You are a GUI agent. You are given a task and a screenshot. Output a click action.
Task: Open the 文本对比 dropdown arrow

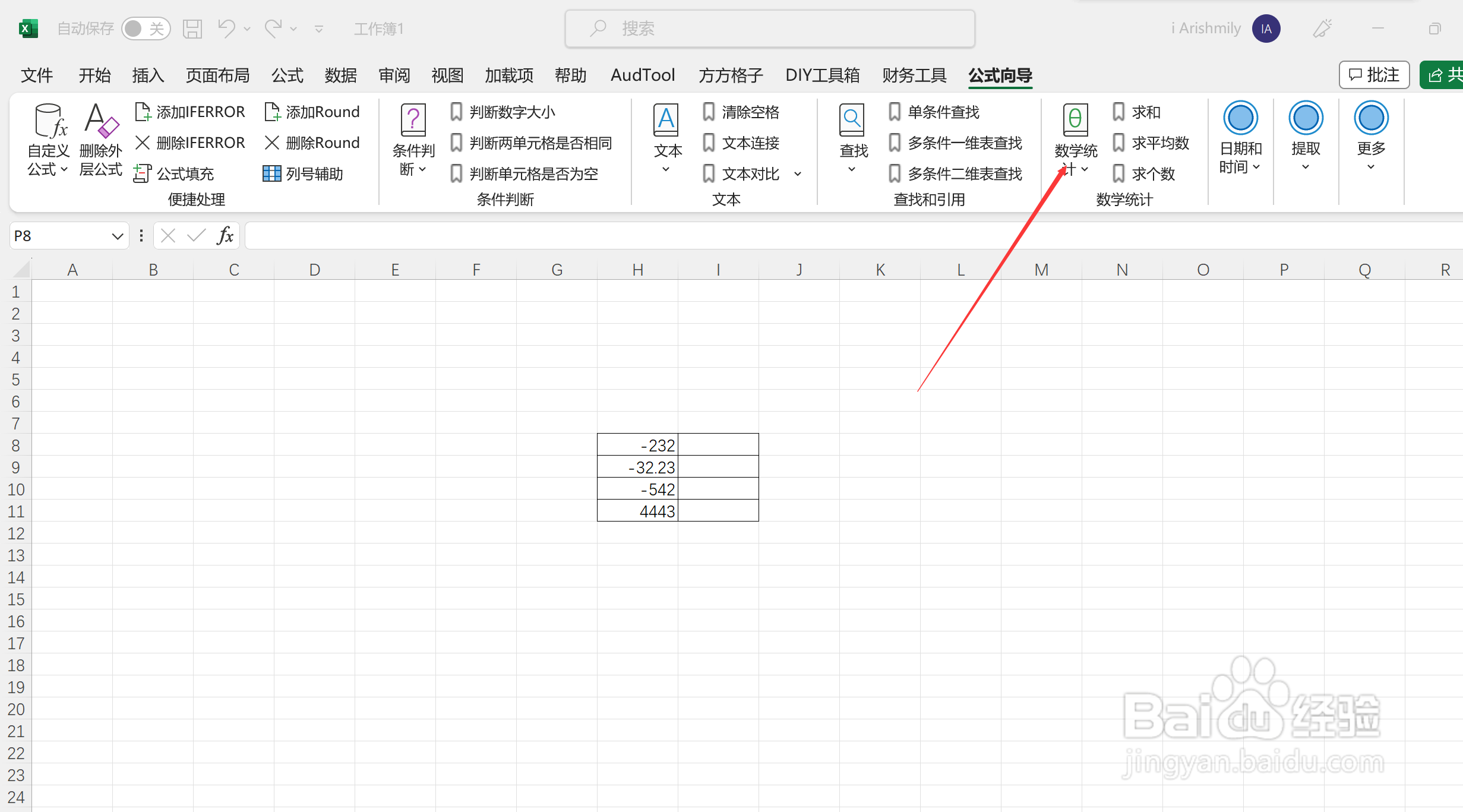coord(798,174)
